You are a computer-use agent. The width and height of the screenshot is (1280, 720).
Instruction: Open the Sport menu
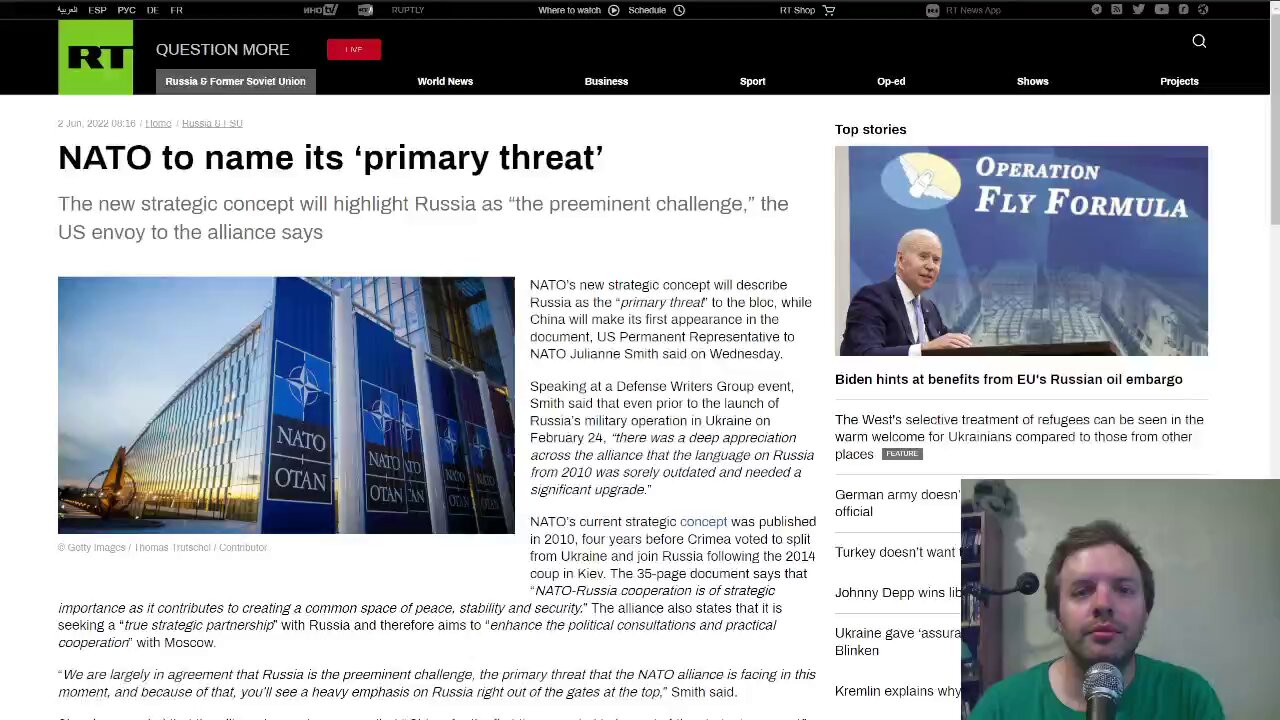[x=752, y=81]
